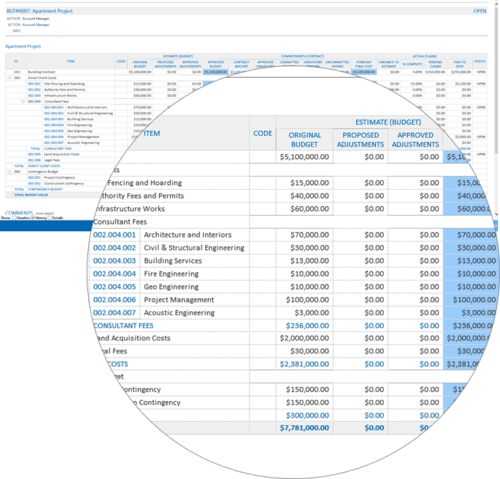
Task: Click magnified 'Civil & Structural Engineering' item name
Action: pyautogui.click(x=194, y=248)
